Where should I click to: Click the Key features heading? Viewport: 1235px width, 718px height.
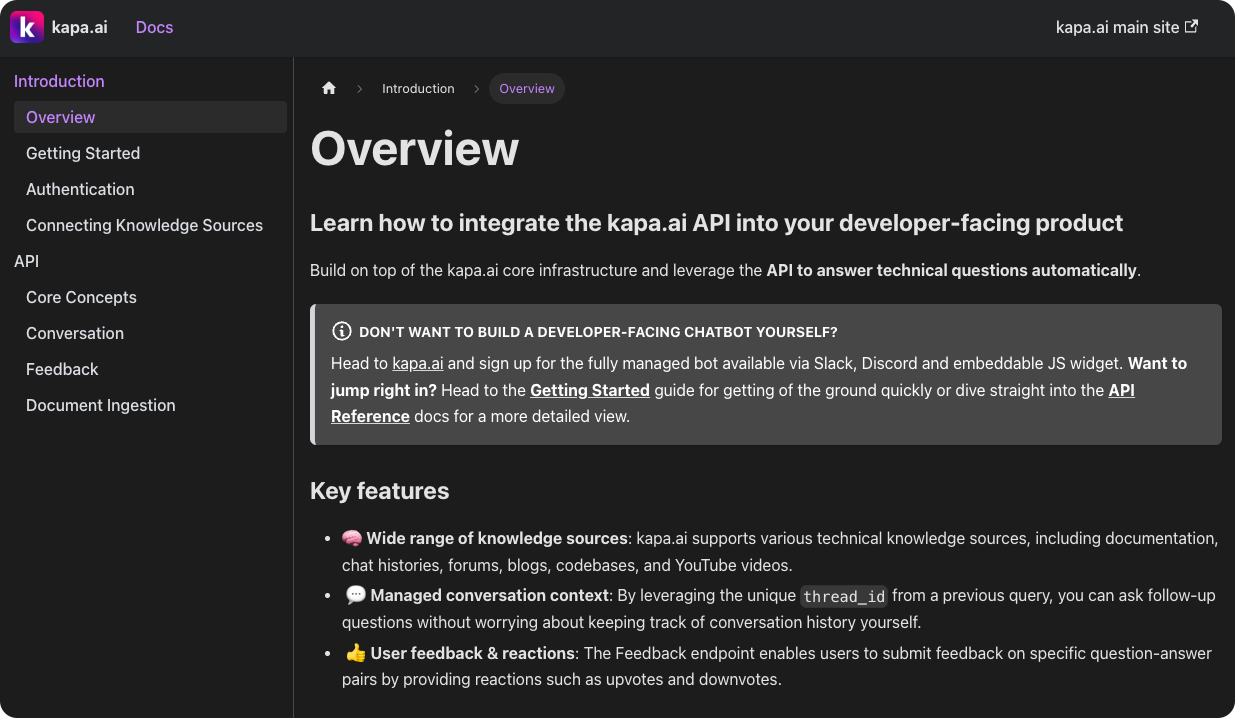[380, 491]
